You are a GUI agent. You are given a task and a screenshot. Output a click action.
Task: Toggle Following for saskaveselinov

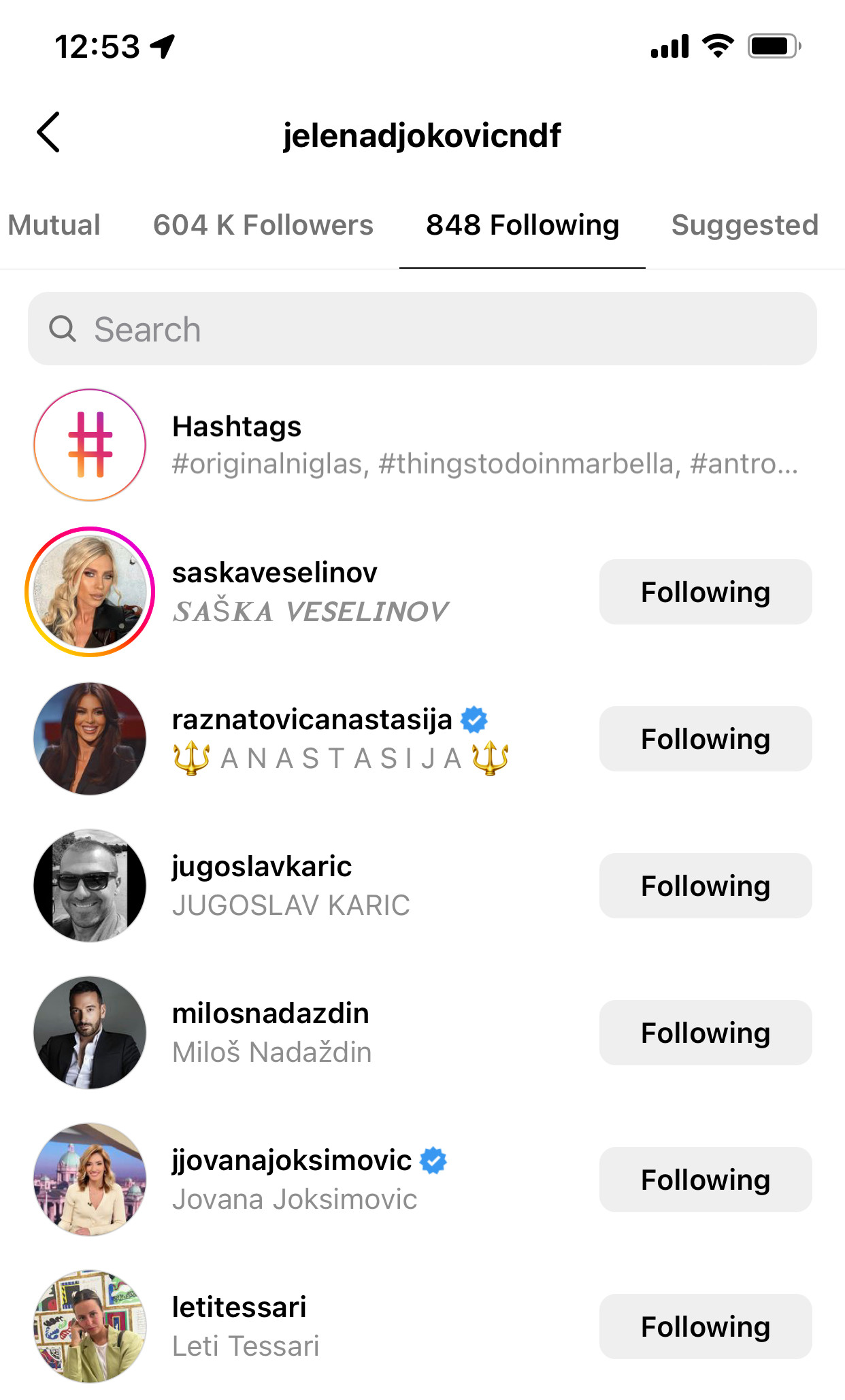705,592
